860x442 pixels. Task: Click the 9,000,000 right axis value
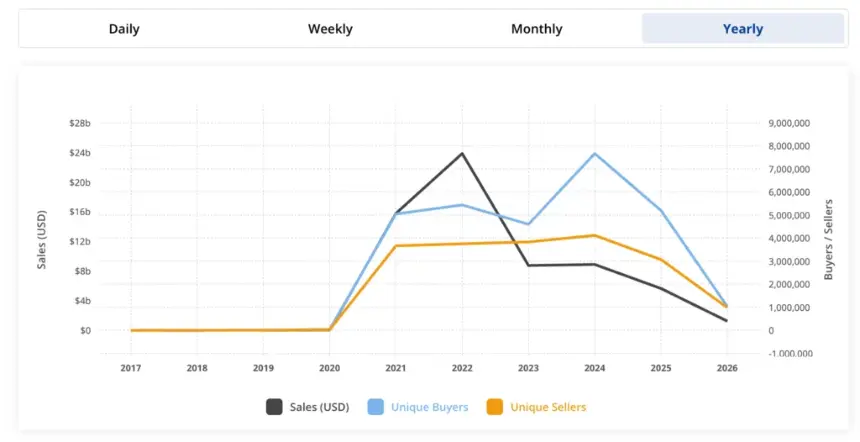tap(789, 123)
